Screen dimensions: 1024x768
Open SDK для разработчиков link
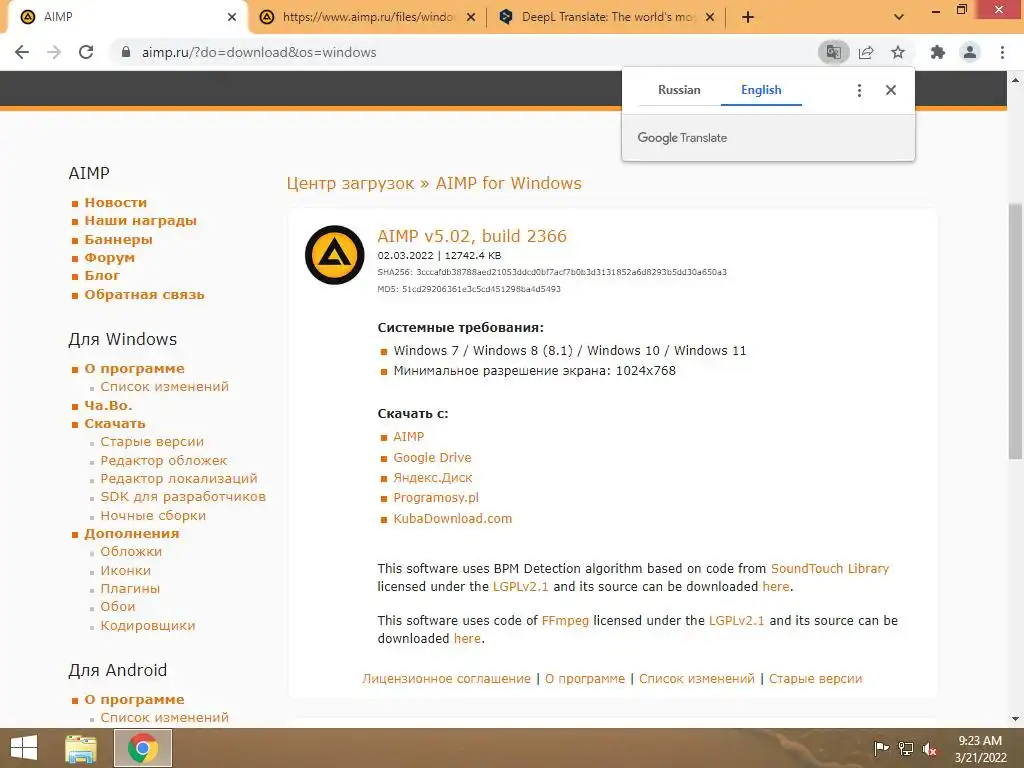(x=183, y=496)
